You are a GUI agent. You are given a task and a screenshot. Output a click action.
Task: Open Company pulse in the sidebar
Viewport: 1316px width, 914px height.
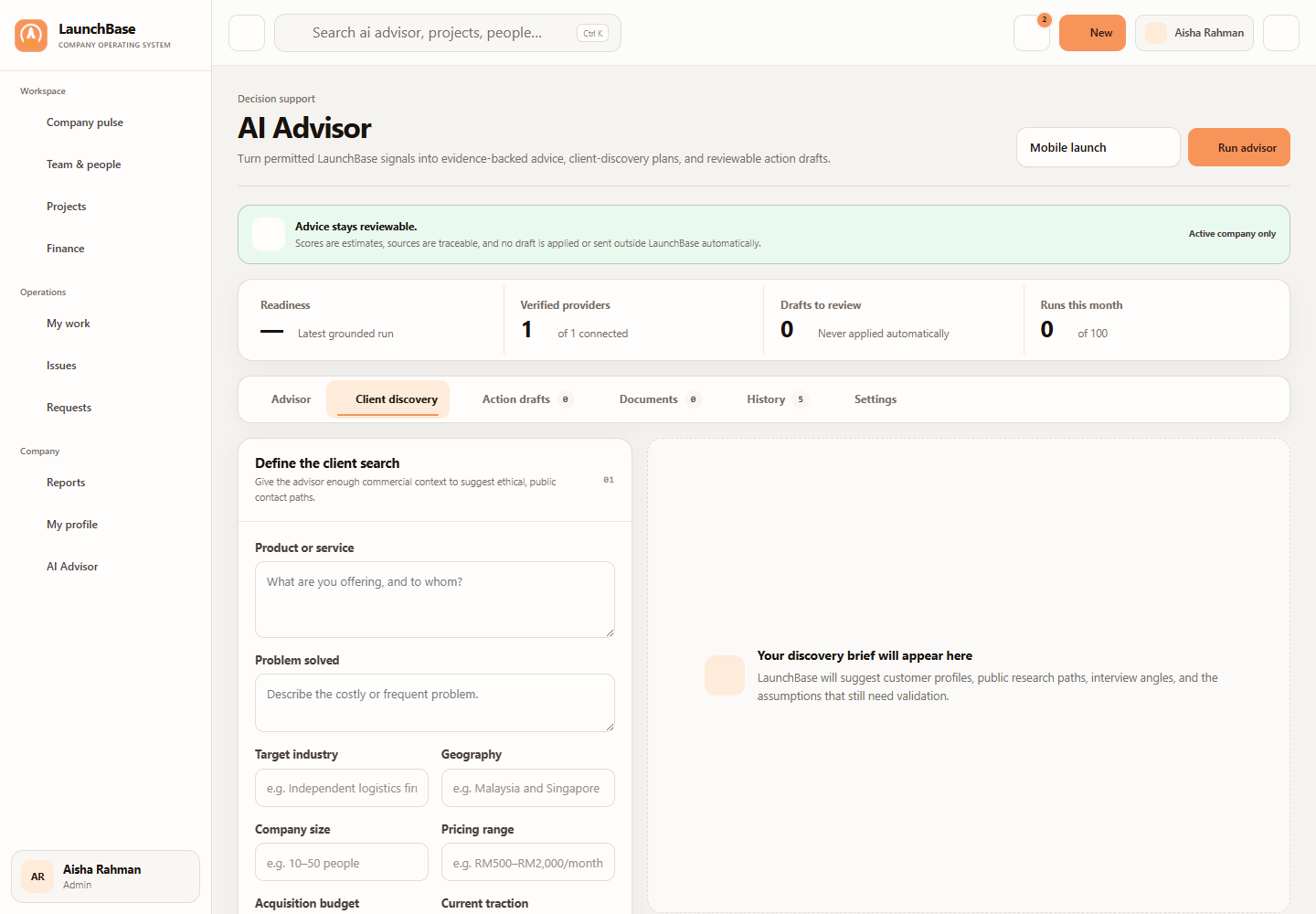pos(106,122)
